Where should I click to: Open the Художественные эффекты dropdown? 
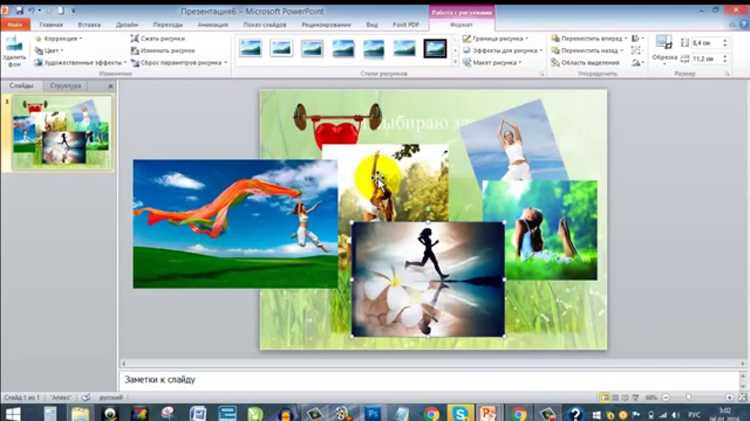tap(80, 63)
